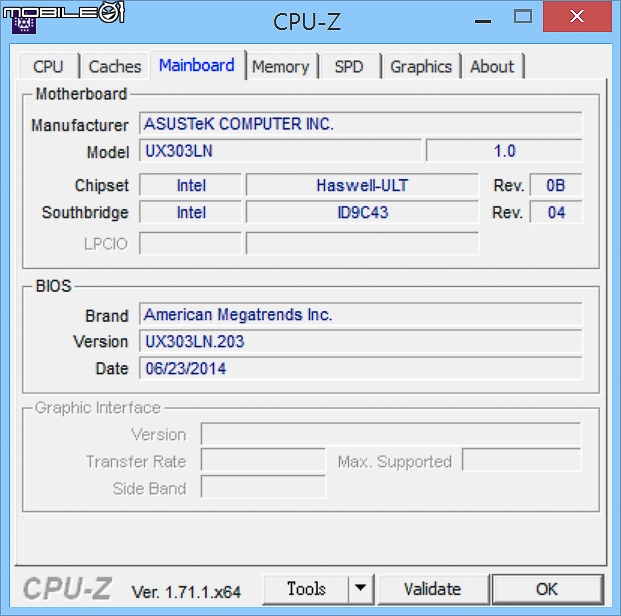Viewport: 621px width, 616px height.
Task: Click the CPU-Z logo at bottom left
Action: (x=67, y=589)
